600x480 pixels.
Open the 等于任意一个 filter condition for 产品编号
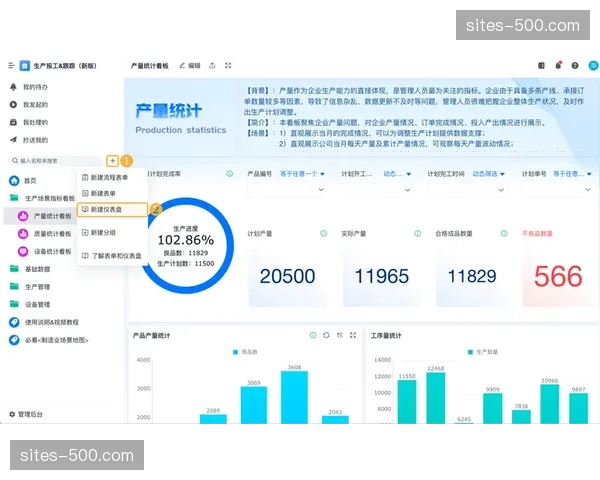coord(302,174)
